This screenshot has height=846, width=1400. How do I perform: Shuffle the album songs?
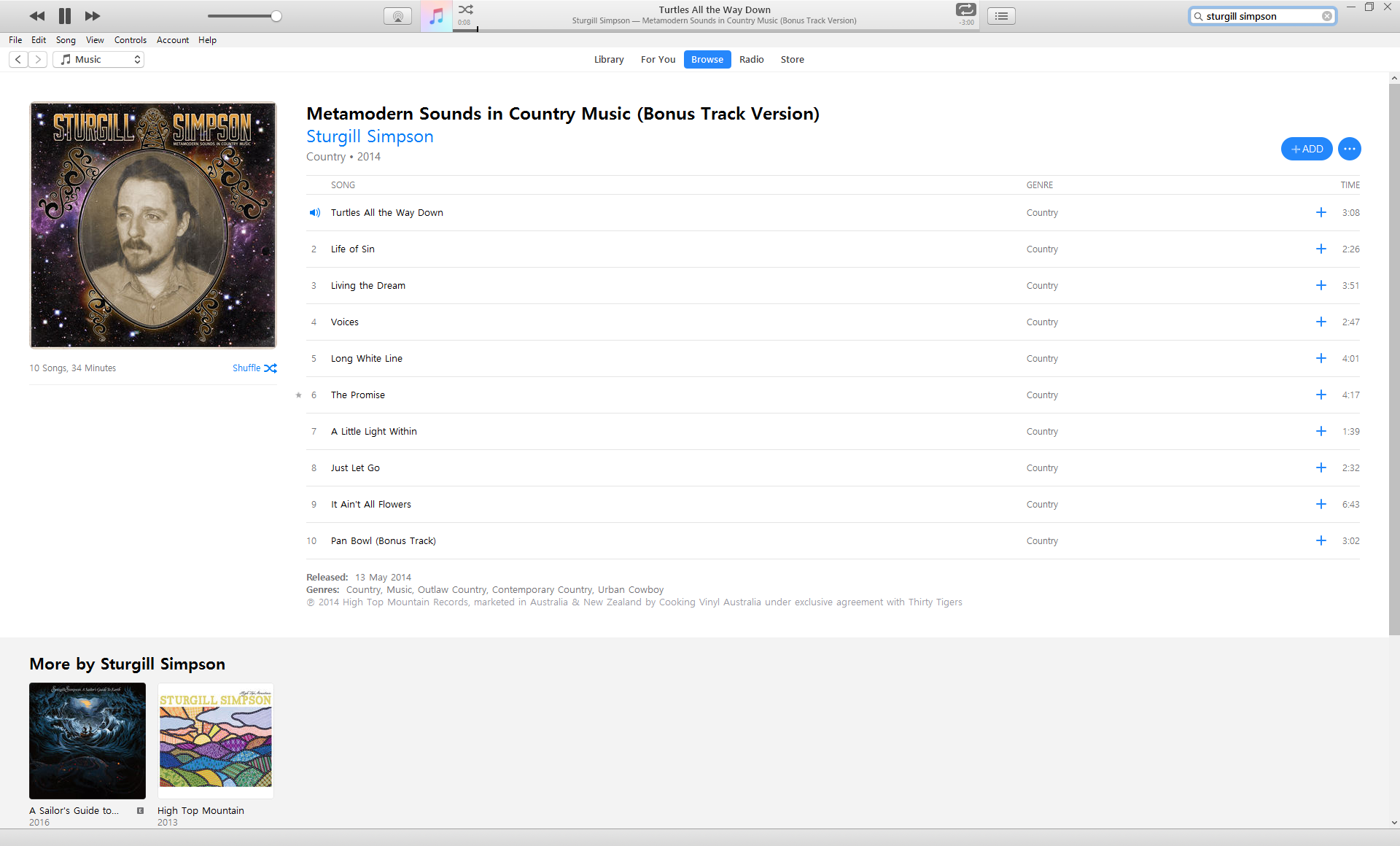point(254,368)
